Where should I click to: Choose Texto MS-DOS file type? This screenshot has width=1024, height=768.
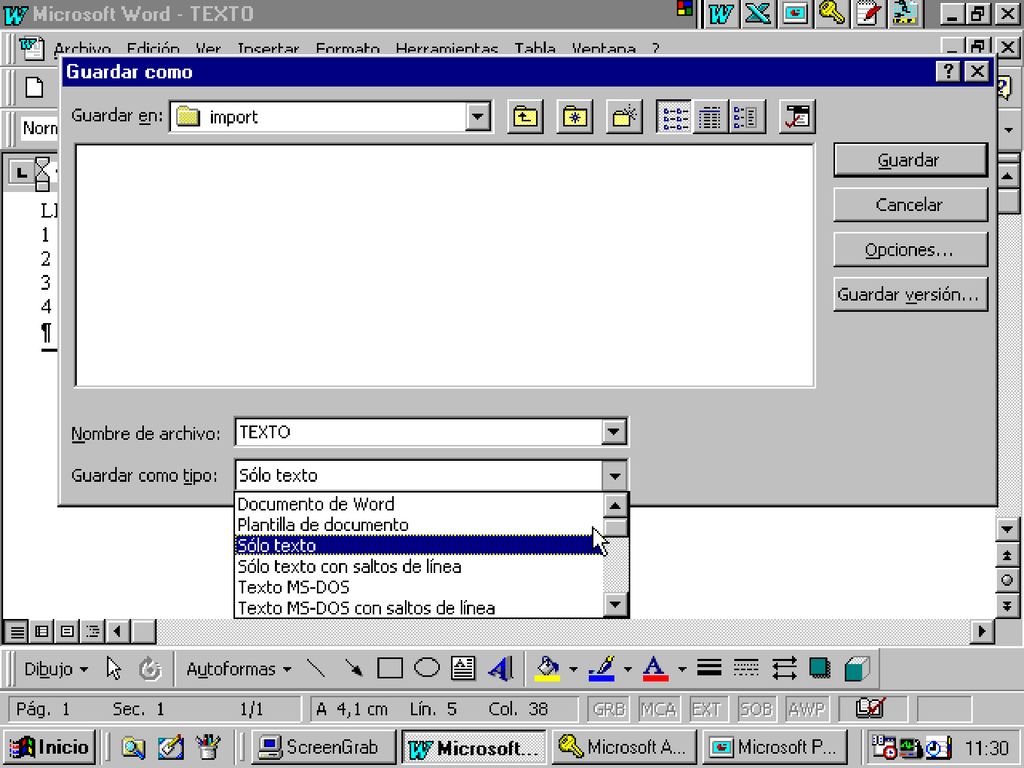coord(419,587)
